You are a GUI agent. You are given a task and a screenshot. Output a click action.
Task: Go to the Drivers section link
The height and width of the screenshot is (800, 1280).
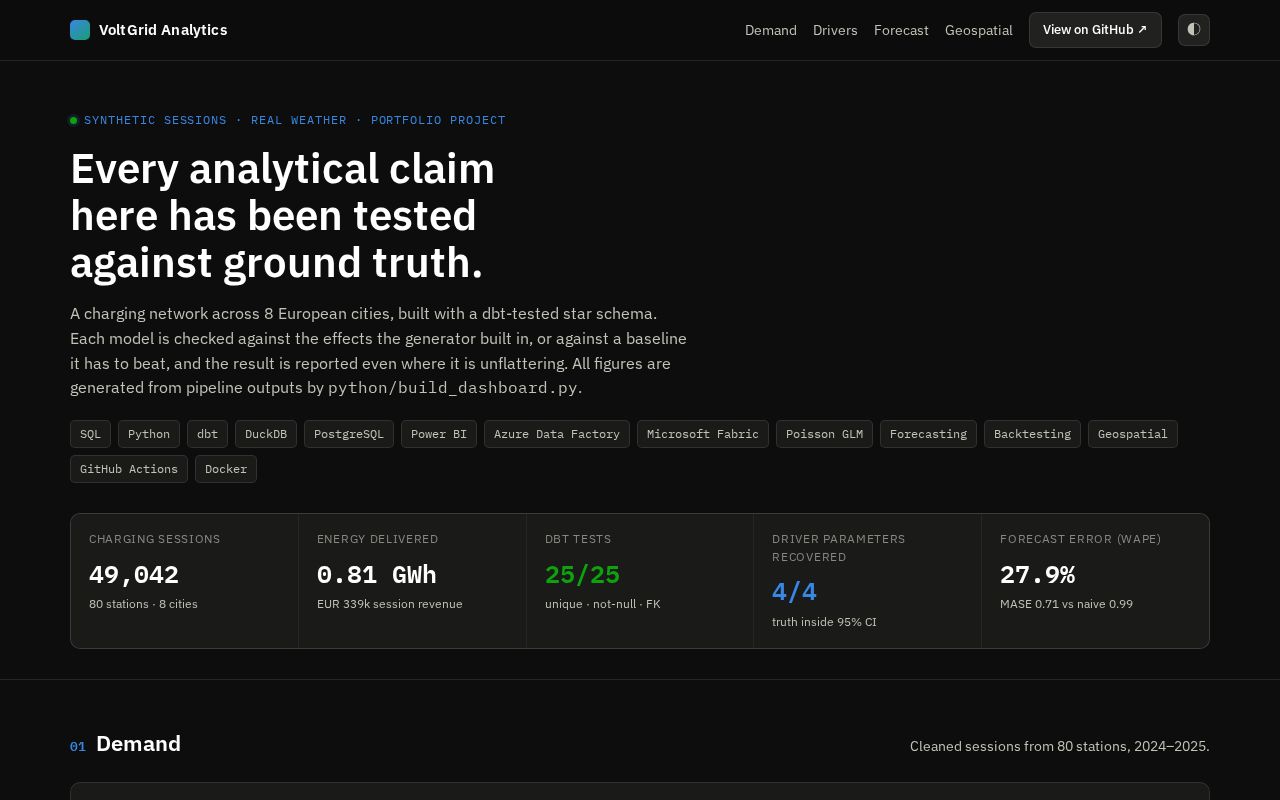[x=835, y=30]
